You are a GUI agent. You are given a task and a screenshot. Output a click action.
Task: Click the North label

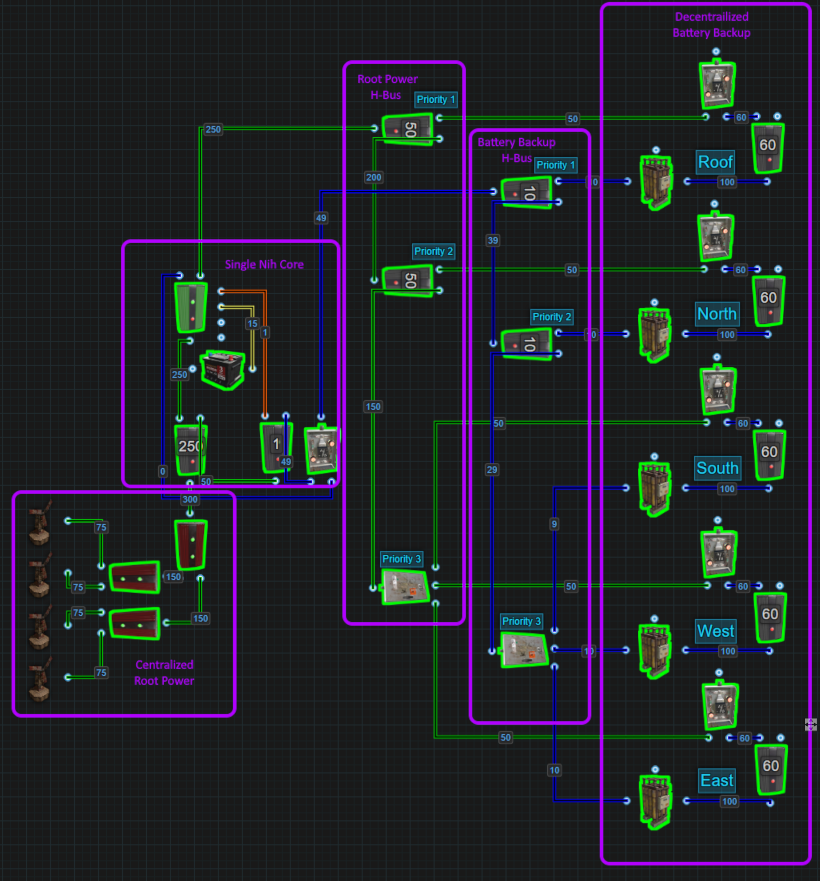tap(717, 314)
